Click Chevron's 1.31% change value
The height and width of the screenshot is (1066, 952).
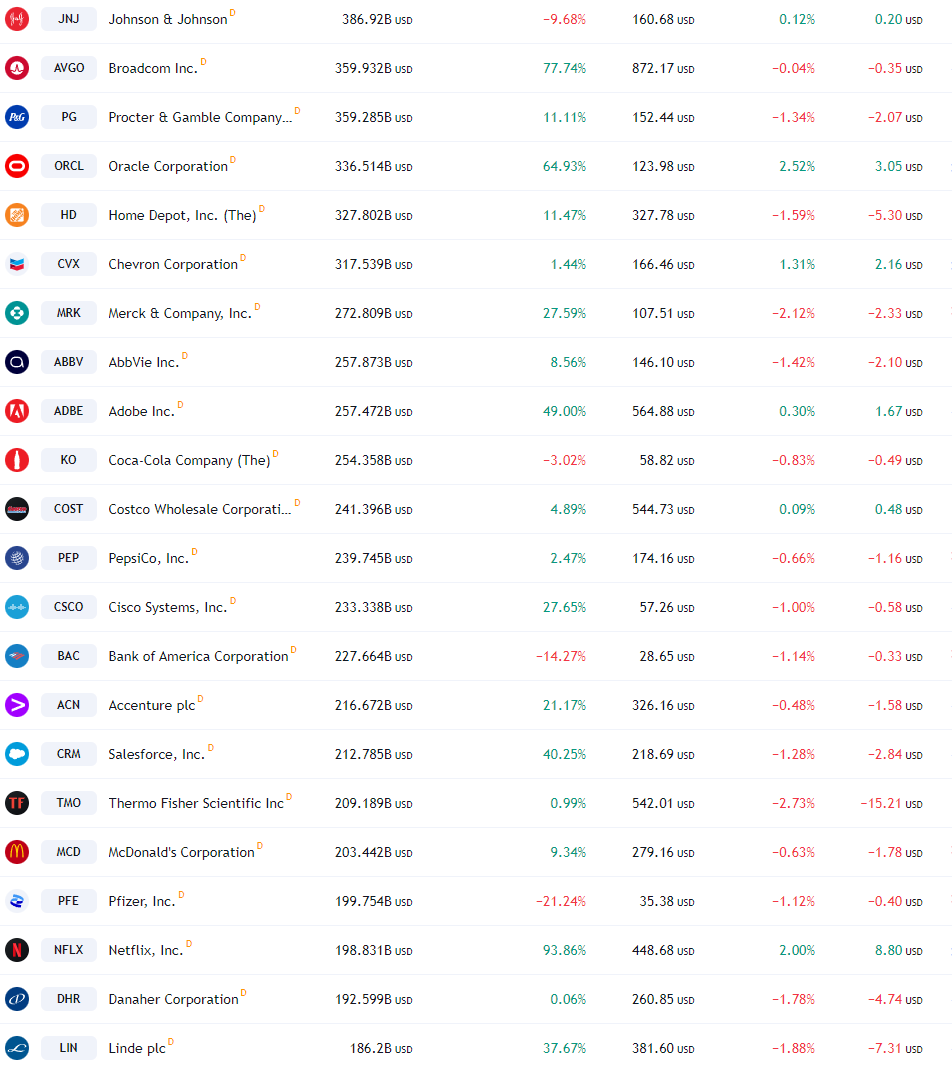pos(797,264)
